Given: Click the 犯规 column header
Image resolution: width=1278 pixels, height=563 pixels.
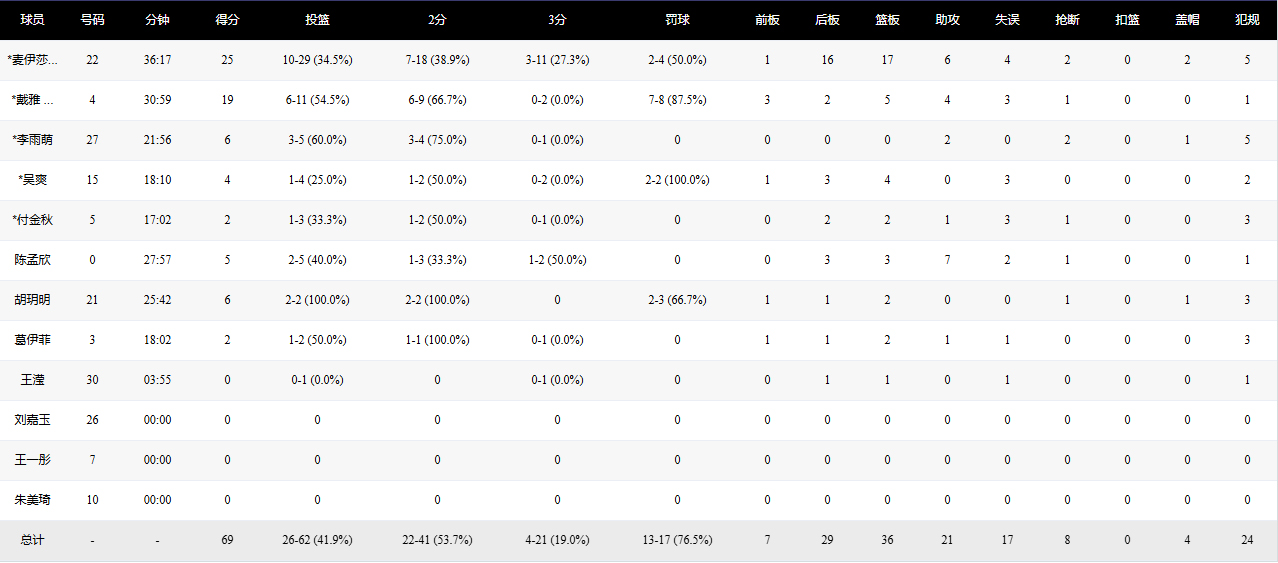Looking at the screenshot, I should click(1247, 20).
